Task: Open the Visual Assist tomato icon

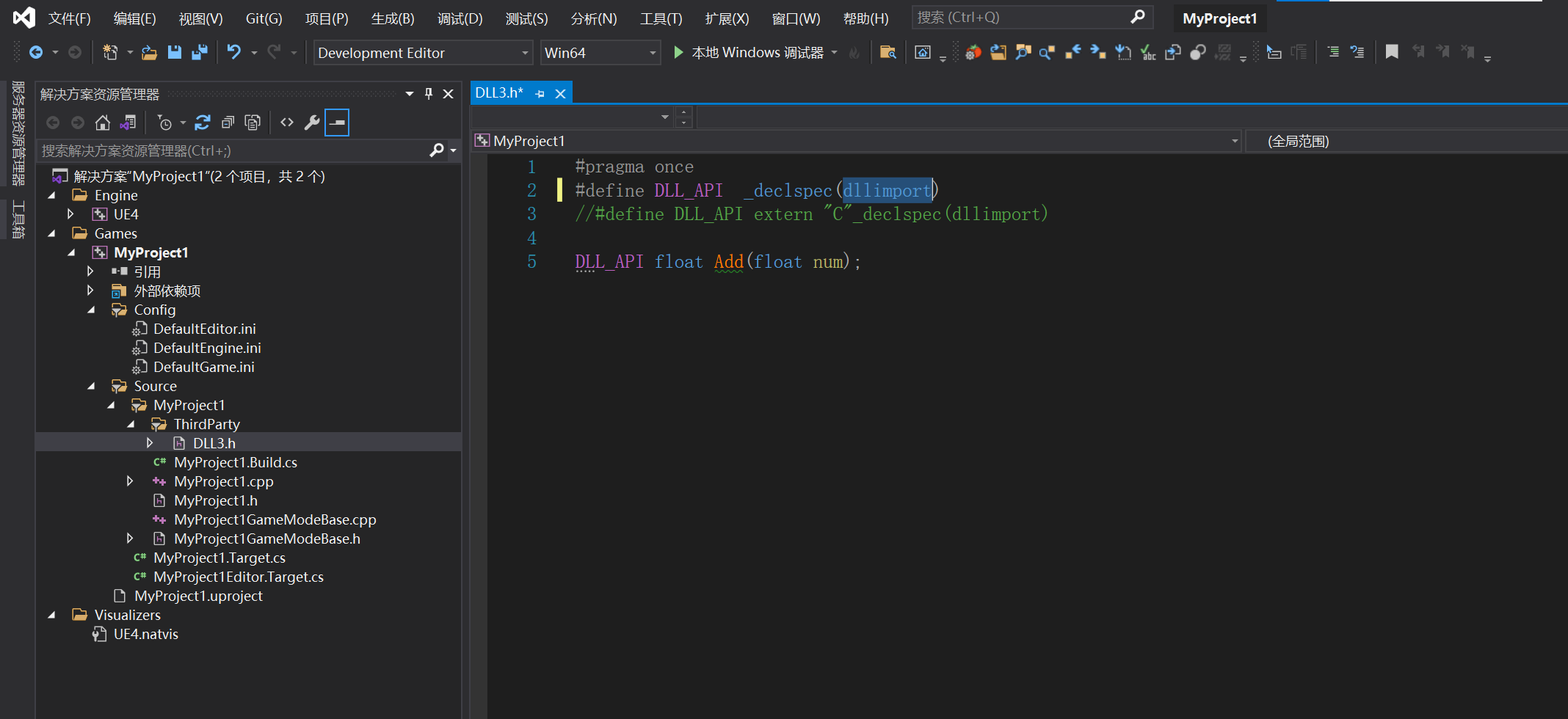Action: pos(973,52)
